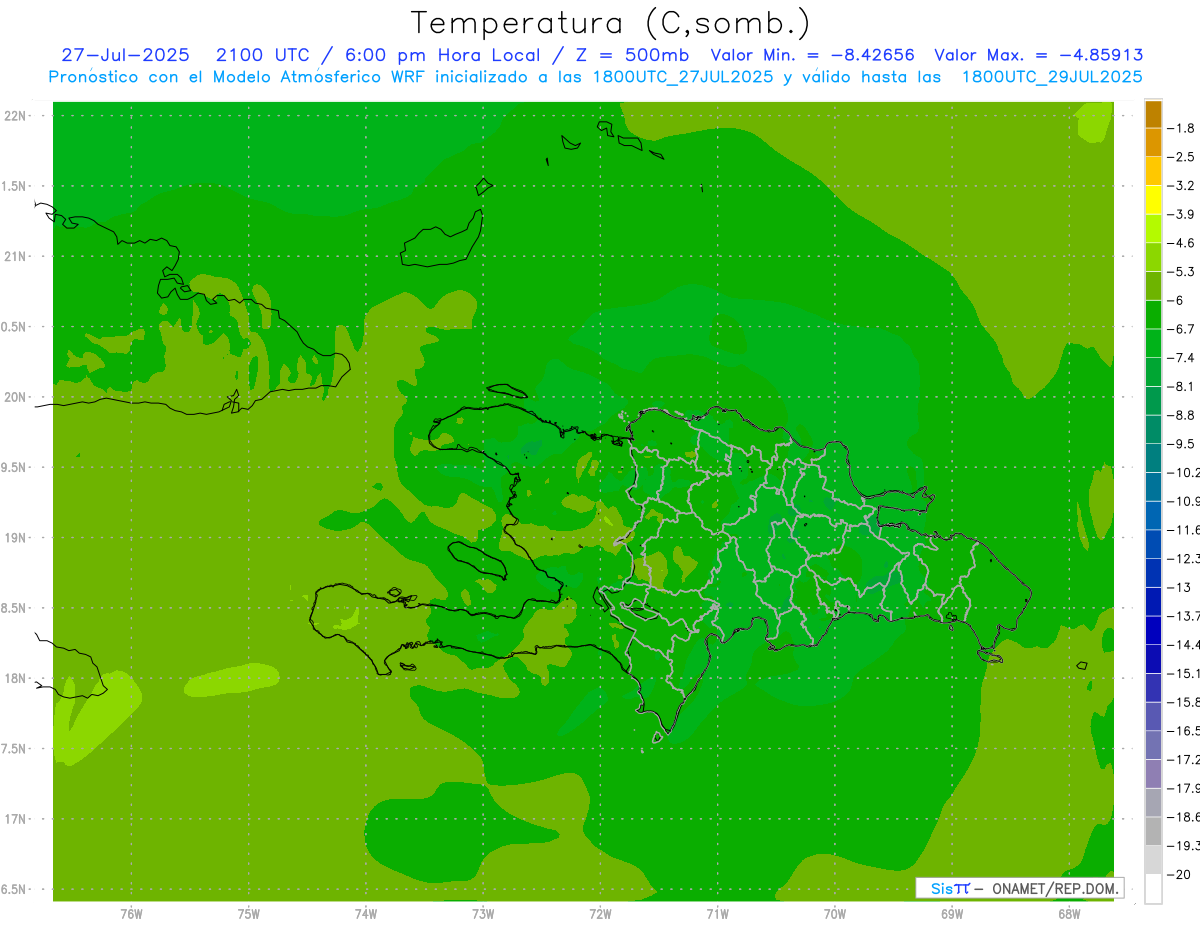Viewport: 1200px width, 927px height.
Task: Click 'Valor Min. = -8.42656' text
Action: 811,56
